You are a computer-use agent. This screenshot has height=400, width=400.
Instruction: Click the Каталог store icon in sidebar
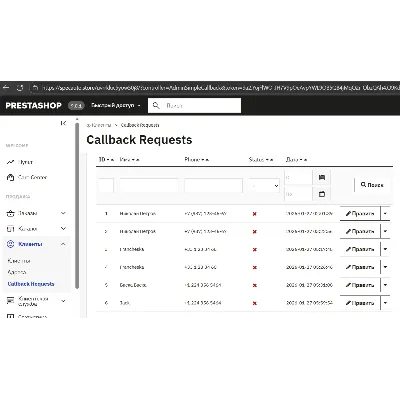pos(10,229)
